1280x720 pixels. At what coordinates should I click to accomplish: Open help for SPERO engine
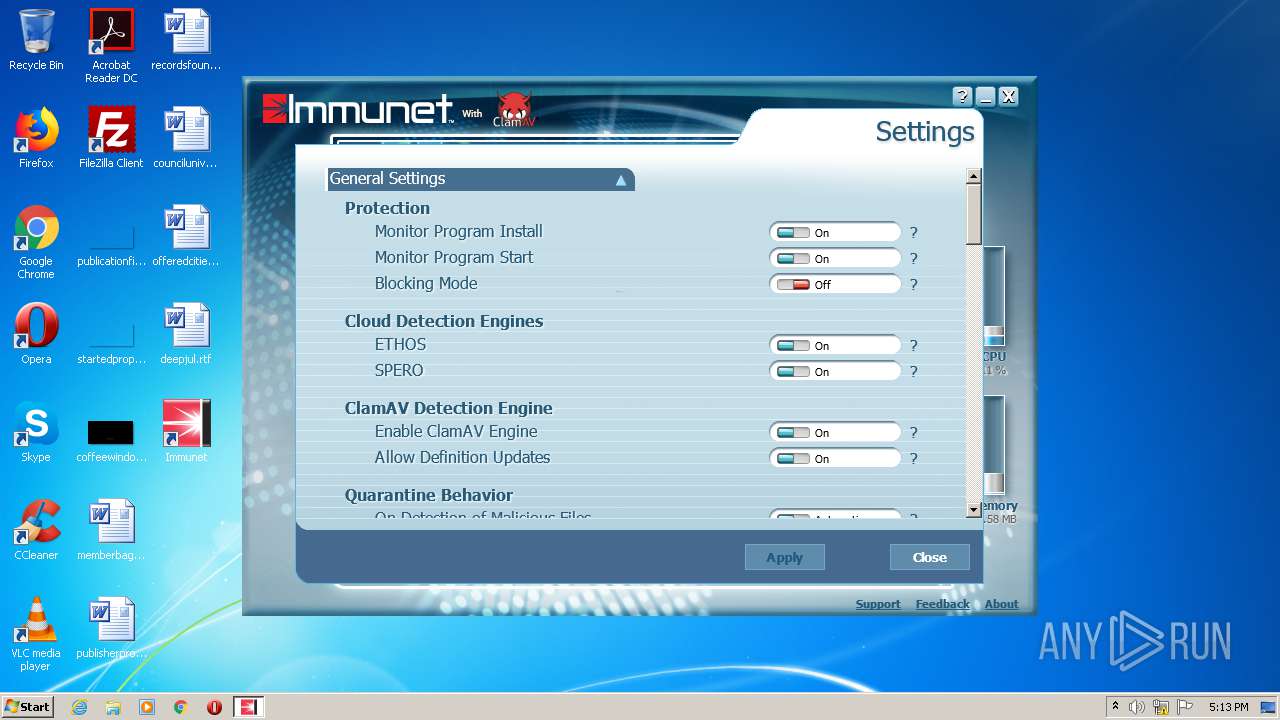click(913, 371)
